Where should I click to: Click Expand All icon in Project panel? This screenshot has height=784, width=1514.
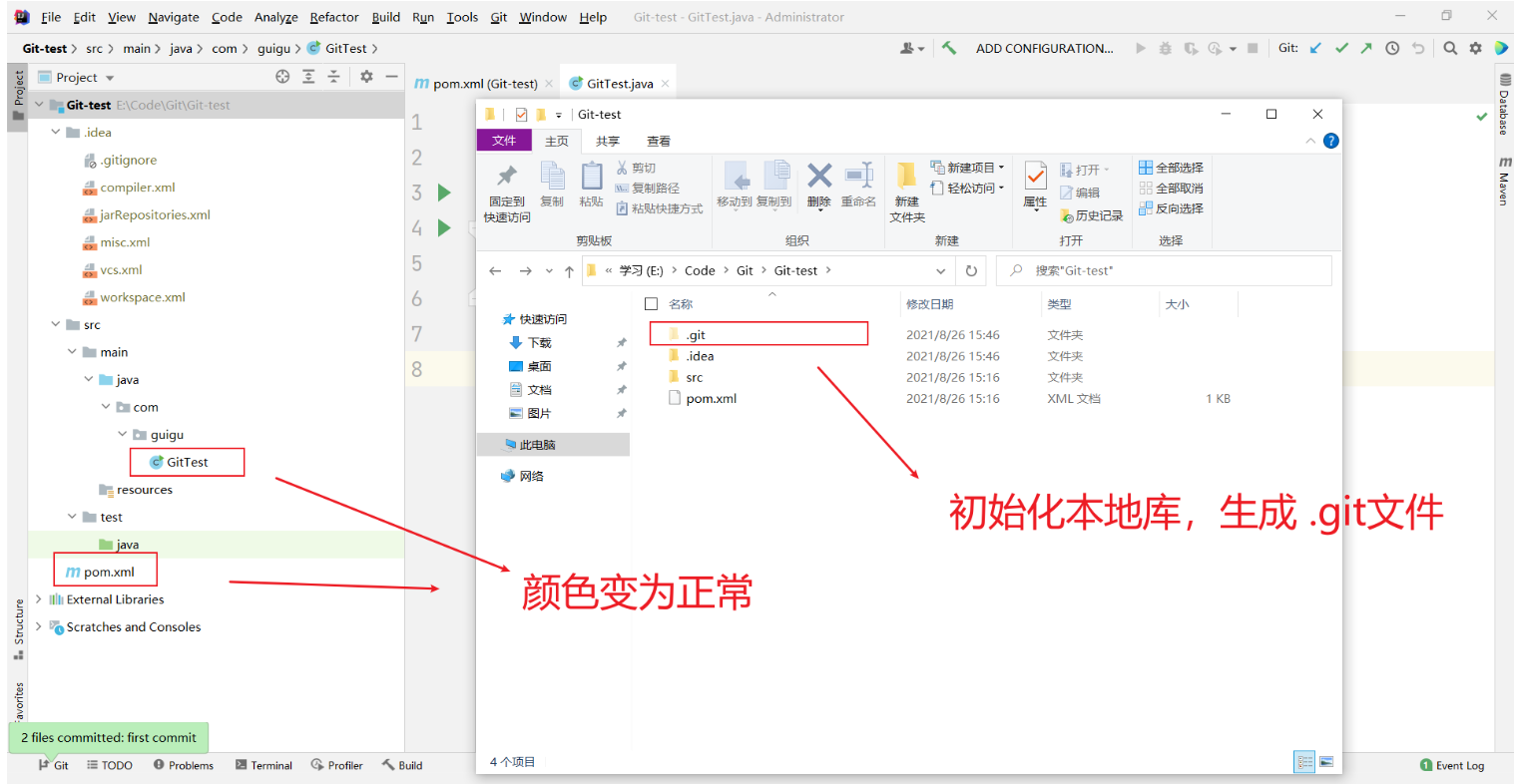pyautogui.click(x=308, y=77)
